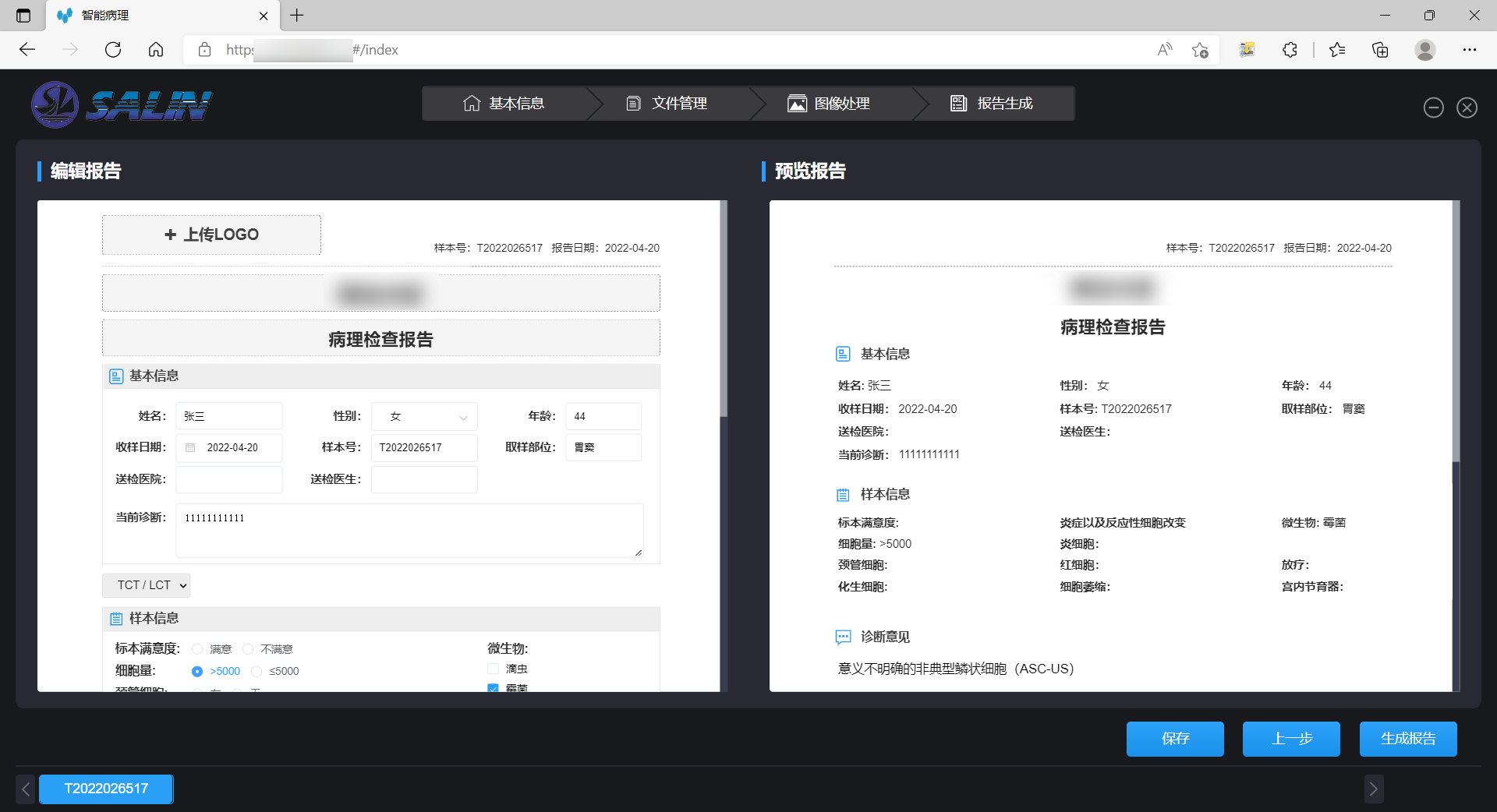Select the T2022026517 sample tab
Viewport: 1497px width, 812px height.
click(x=106, y=789)
